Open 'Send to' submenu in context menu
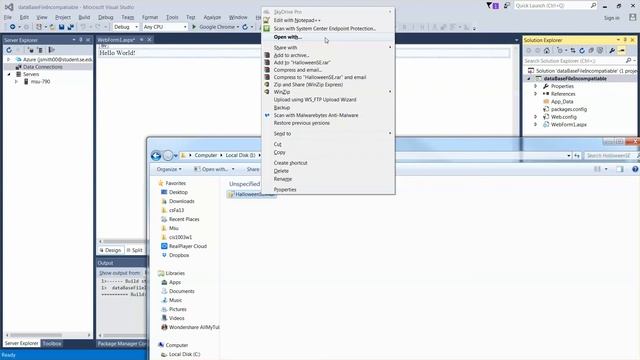 328,133
